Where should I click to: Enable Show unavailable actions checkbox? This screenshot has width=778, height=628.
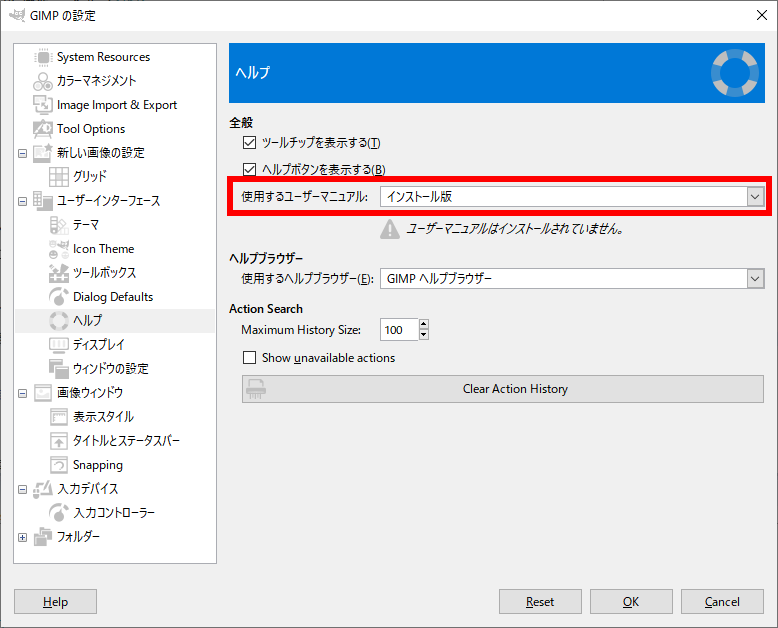(x=249, y=358)
